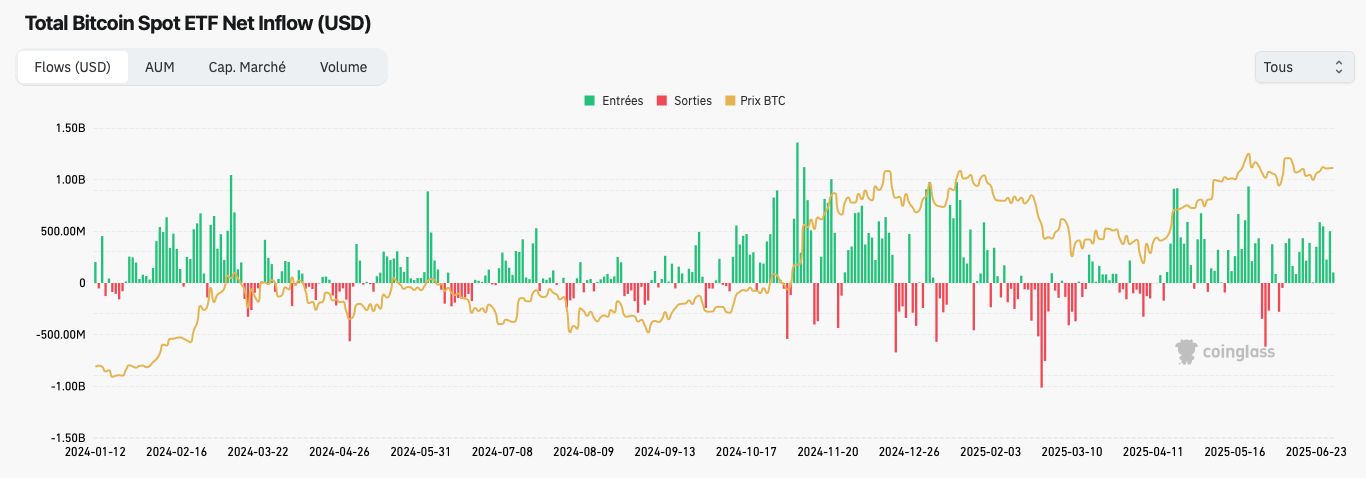Click the coinglass watermark text

pos(1238,352)
